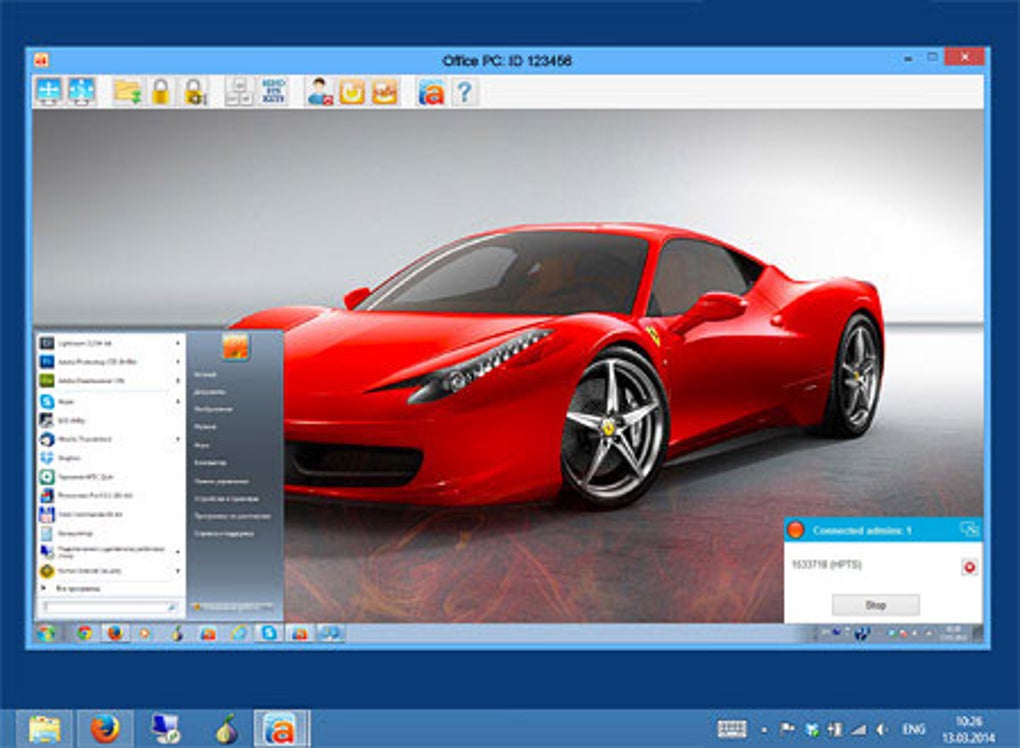This screenshot has height=748, width=1020.
Task: Click the orange icon left of Ammyy logo
Action: click(x=385, y=92)
